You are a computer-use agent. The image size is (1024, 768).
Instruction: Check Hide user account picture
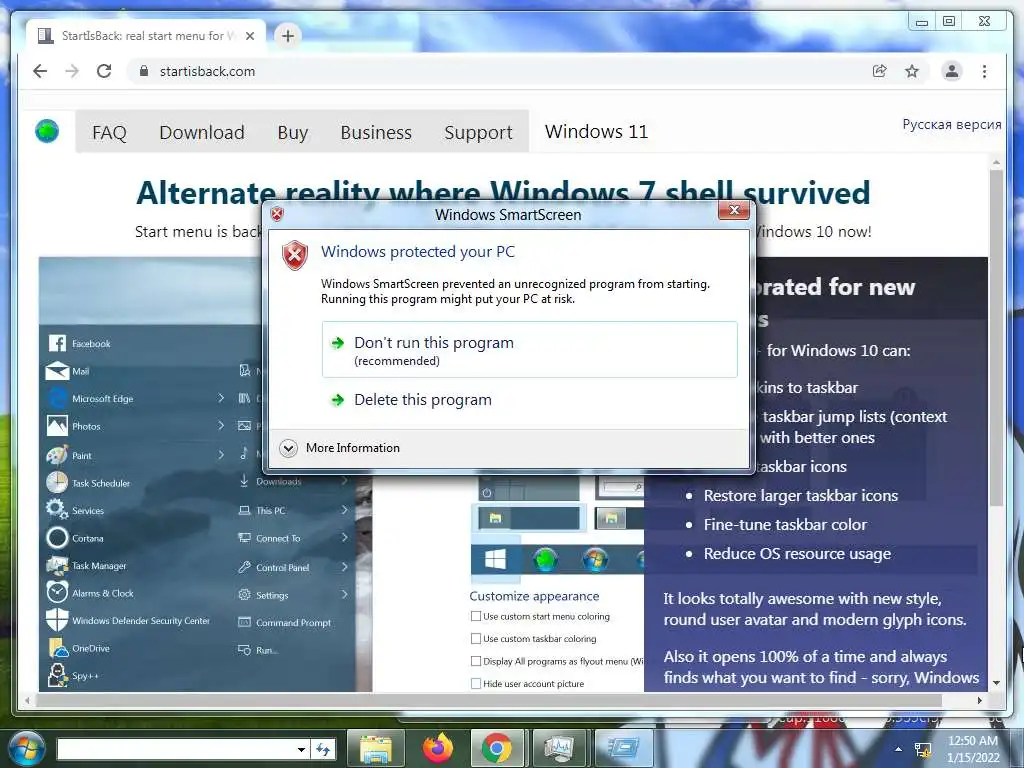tap(475, 683)
